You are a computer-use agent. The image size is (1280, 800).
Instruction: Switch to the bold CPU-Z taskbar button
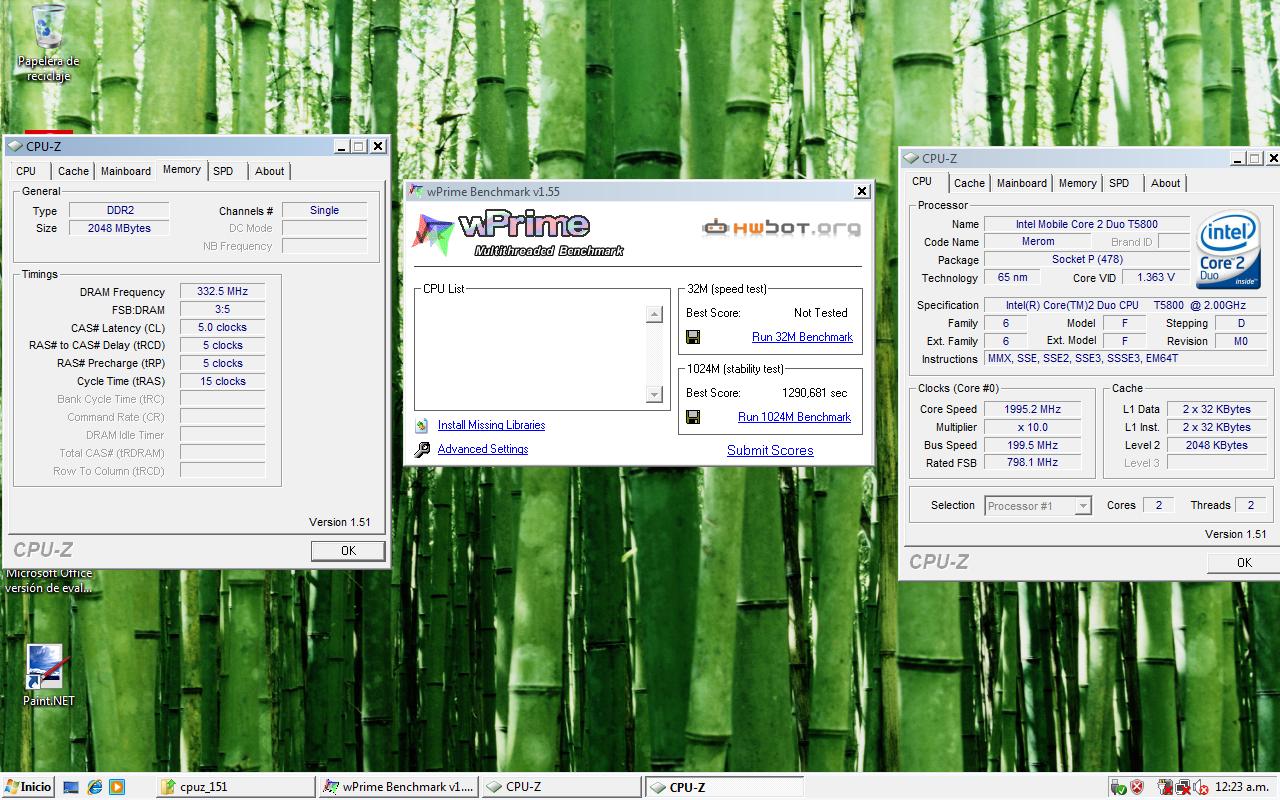pos(724,787)
